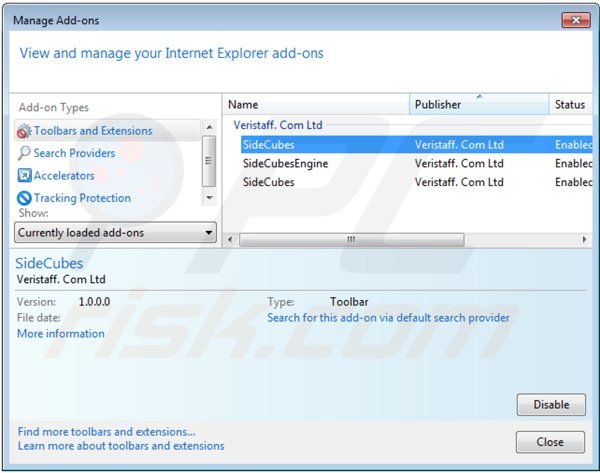Screen dimensions: 600x473
Task: Click the Tracking Protection blocked icon
Action: click(24, 198)
